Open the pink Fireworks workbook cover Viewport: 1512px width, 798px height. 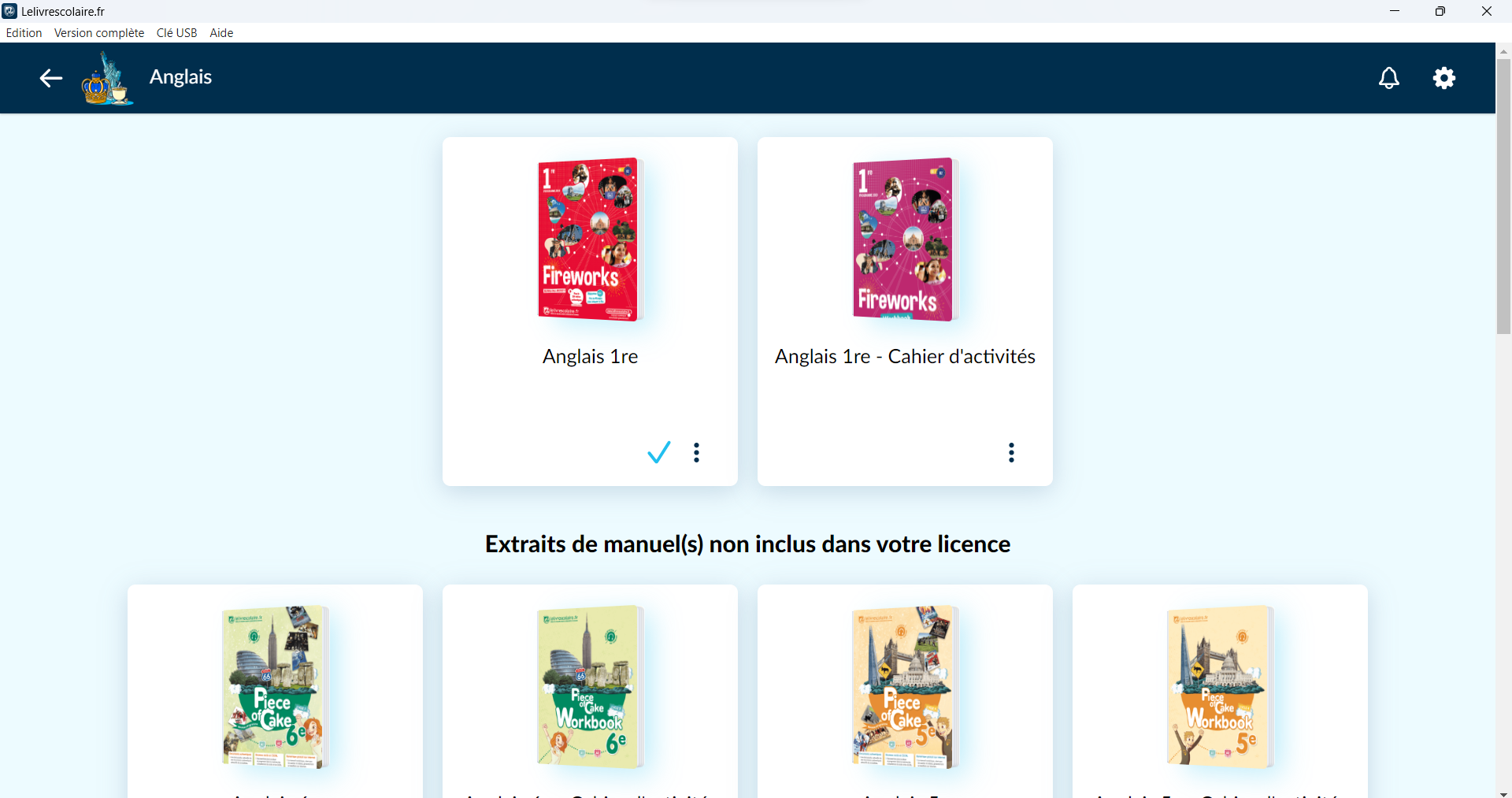click(905, 239)
